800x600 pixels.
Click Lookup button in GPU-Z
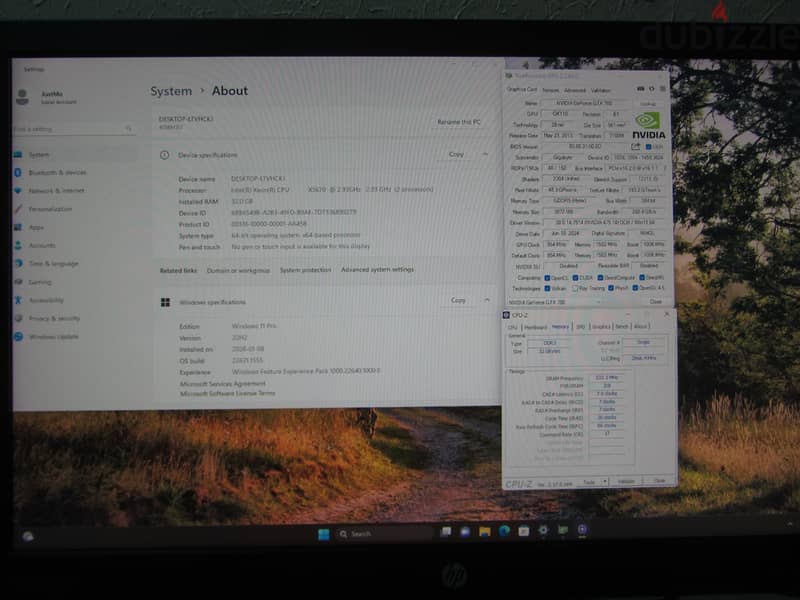coord(648,104)
